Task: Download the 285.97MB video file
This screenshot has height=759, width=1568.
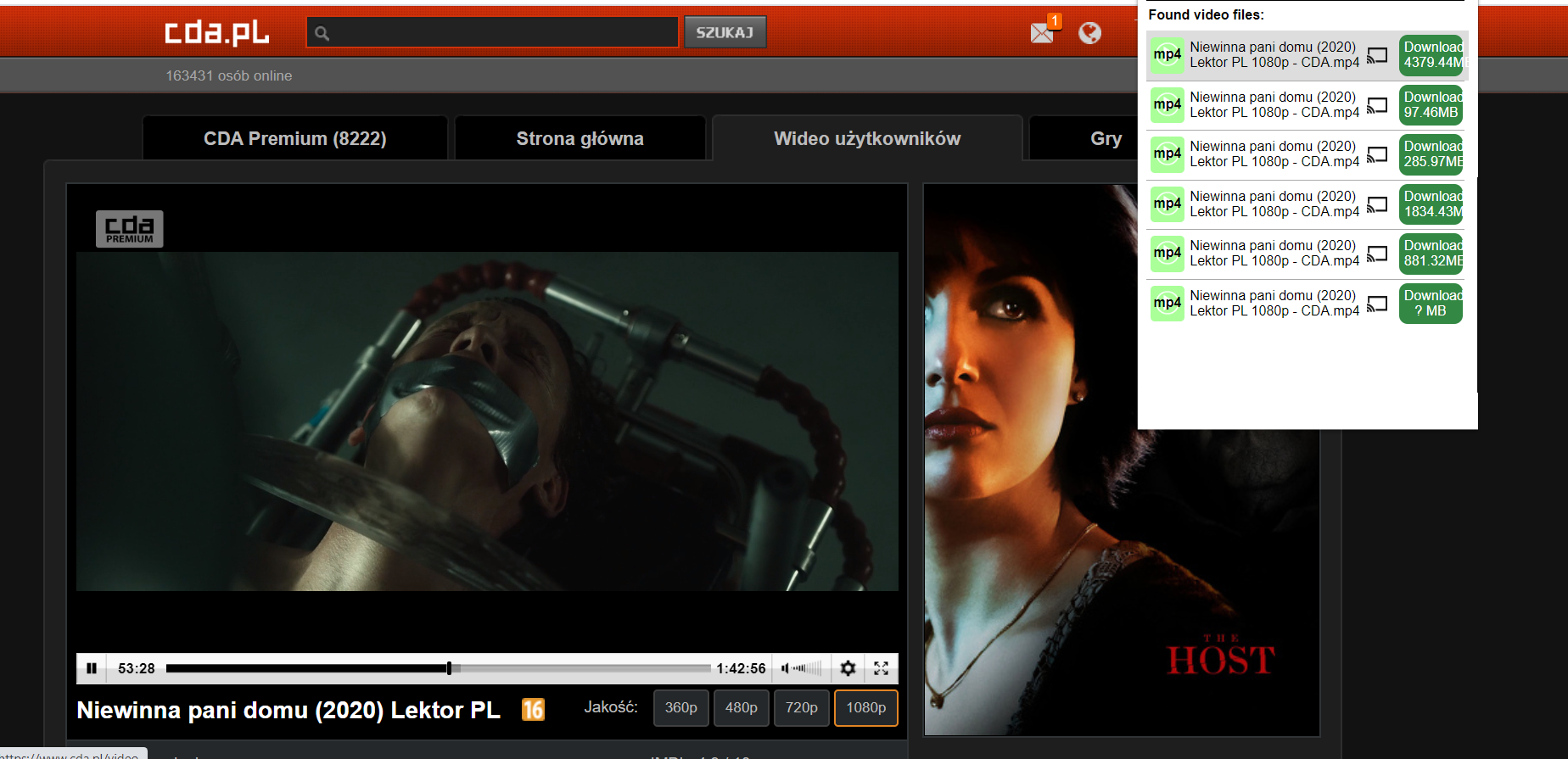Action: click(x=1431, y=154)
